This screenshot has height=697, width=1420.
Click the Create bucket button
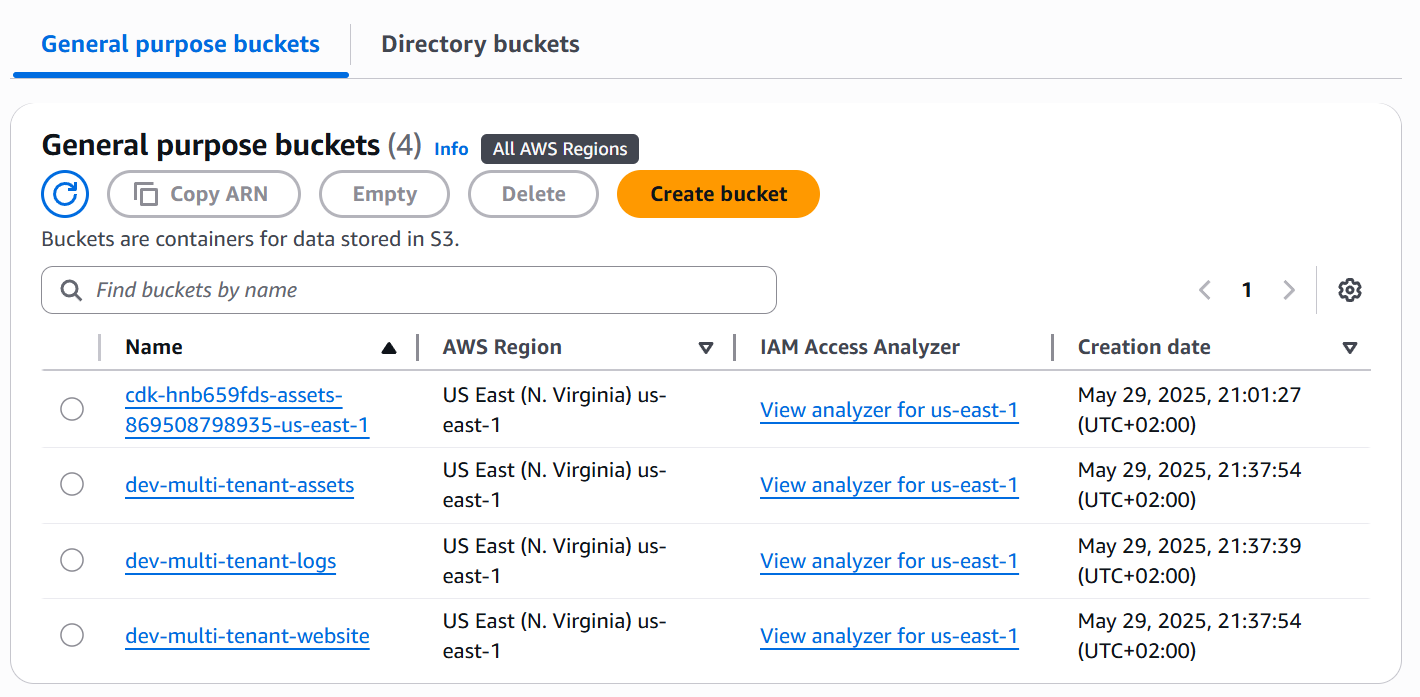tap(719, 194)
